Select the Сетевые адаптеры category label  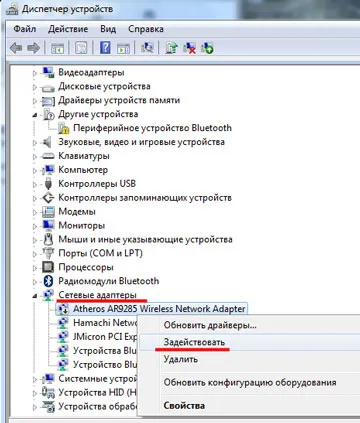point(97,295)
